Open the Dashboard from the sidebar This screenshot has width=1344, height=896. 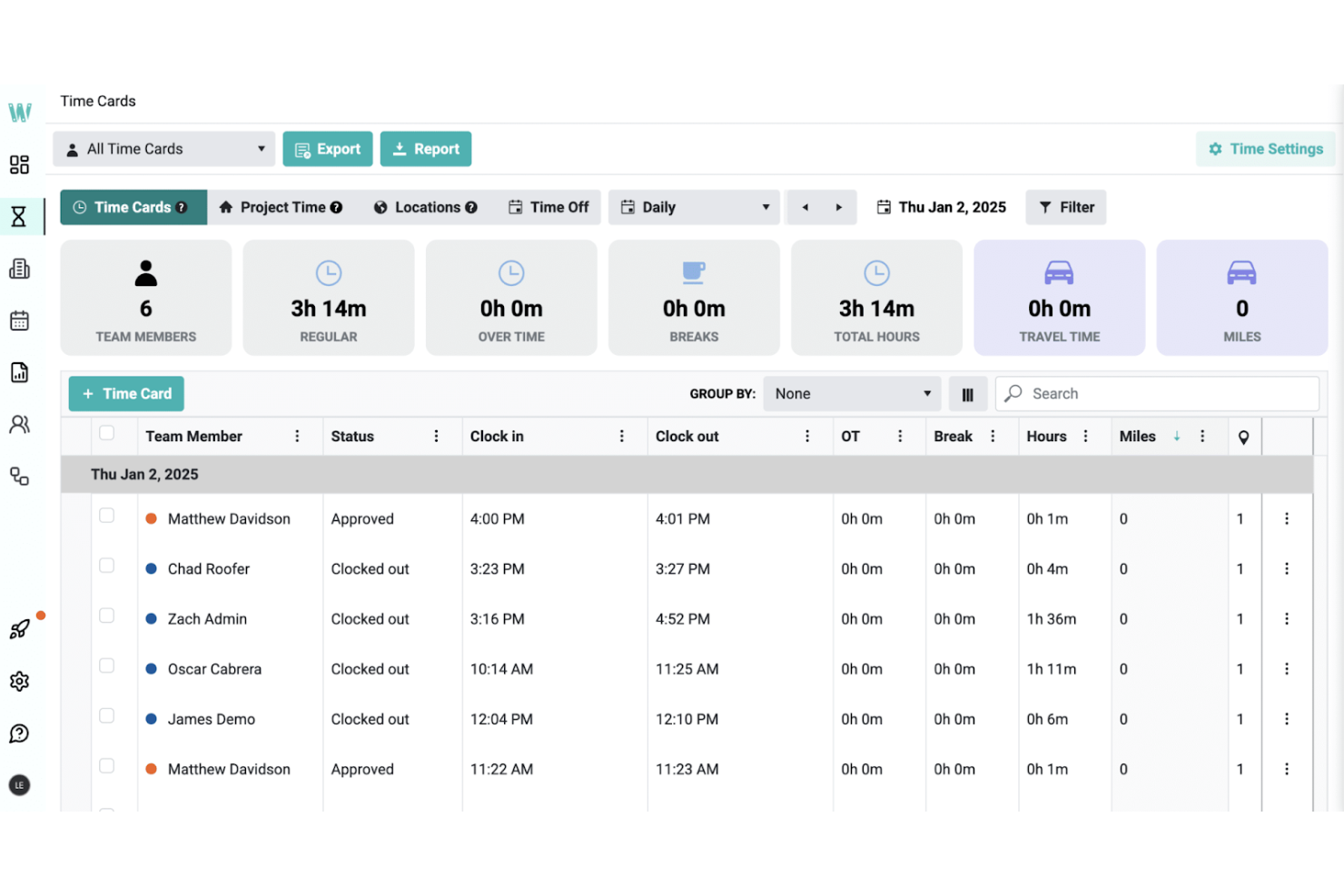[x=20, y=164]
